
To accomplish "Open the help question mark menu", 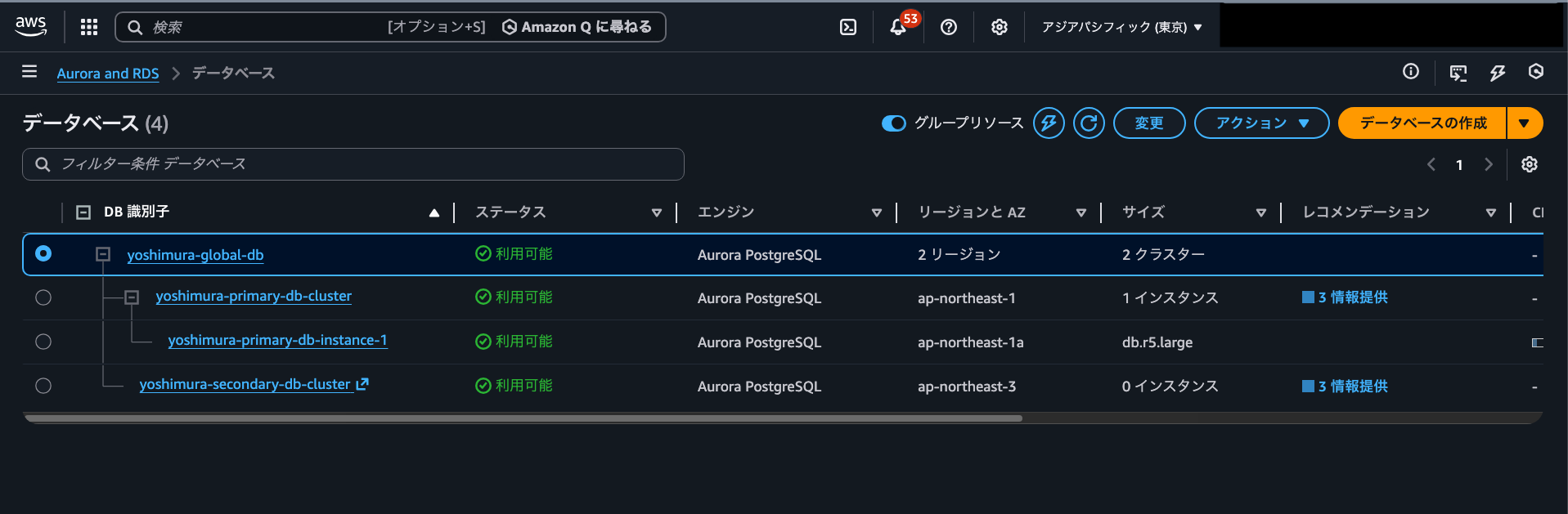I will click(949, 27).
